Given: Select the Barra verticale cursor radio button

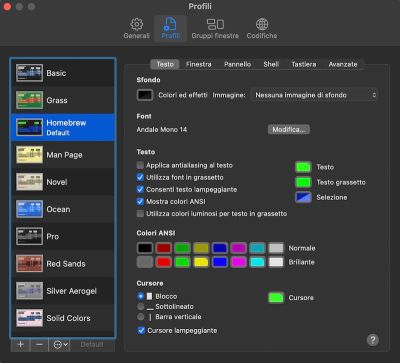Looking at the screenshot, I should 141,317.
